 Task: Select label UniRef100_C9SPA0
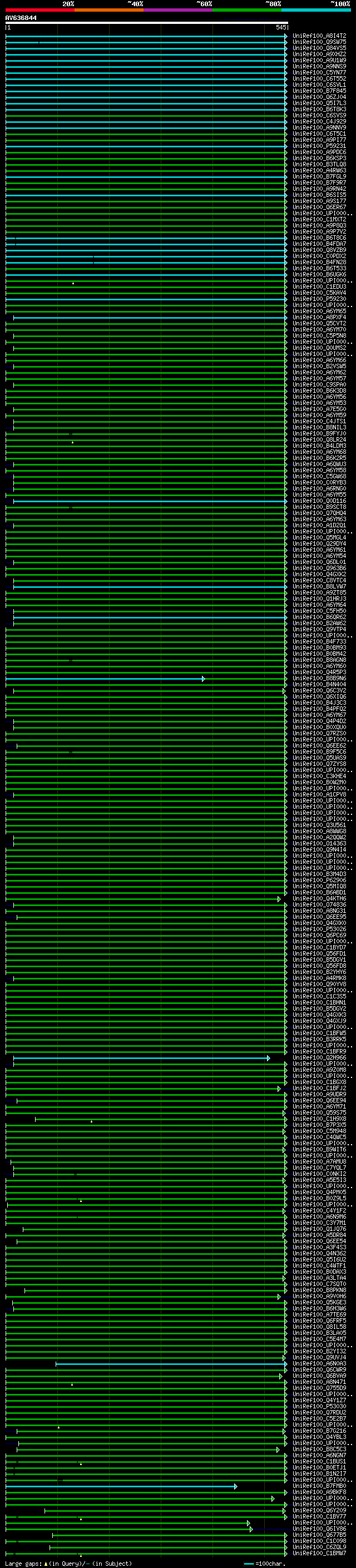click(x=319, y=385)
